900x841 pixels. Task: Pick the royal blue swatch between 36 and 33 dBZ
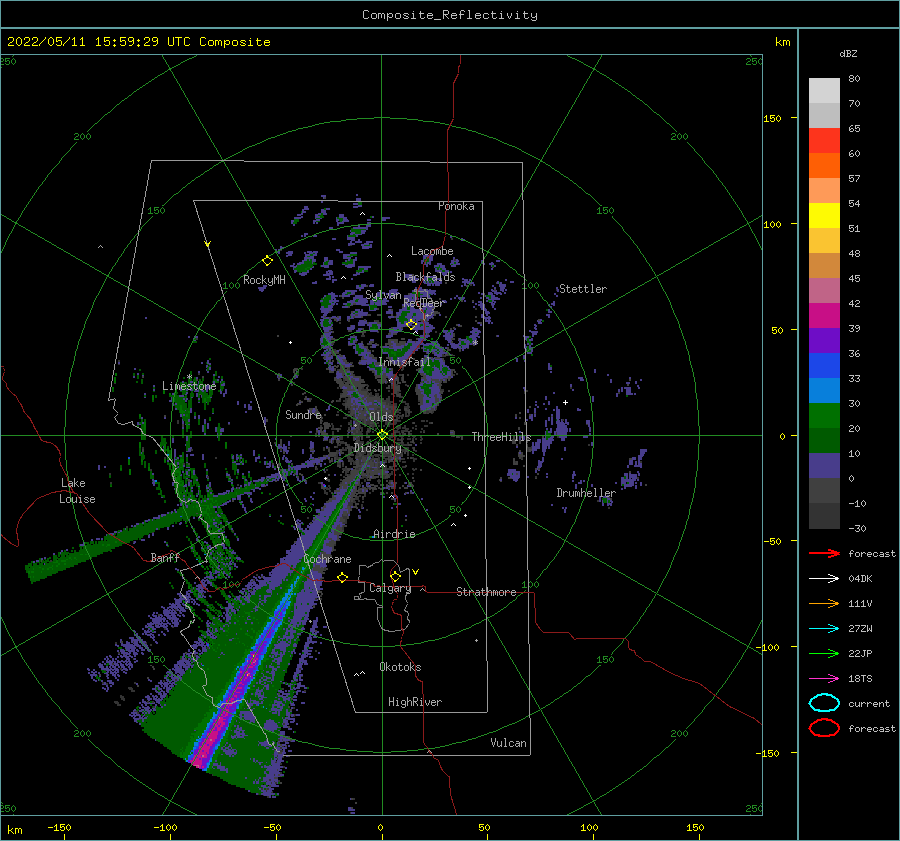(x=824, y=366)
